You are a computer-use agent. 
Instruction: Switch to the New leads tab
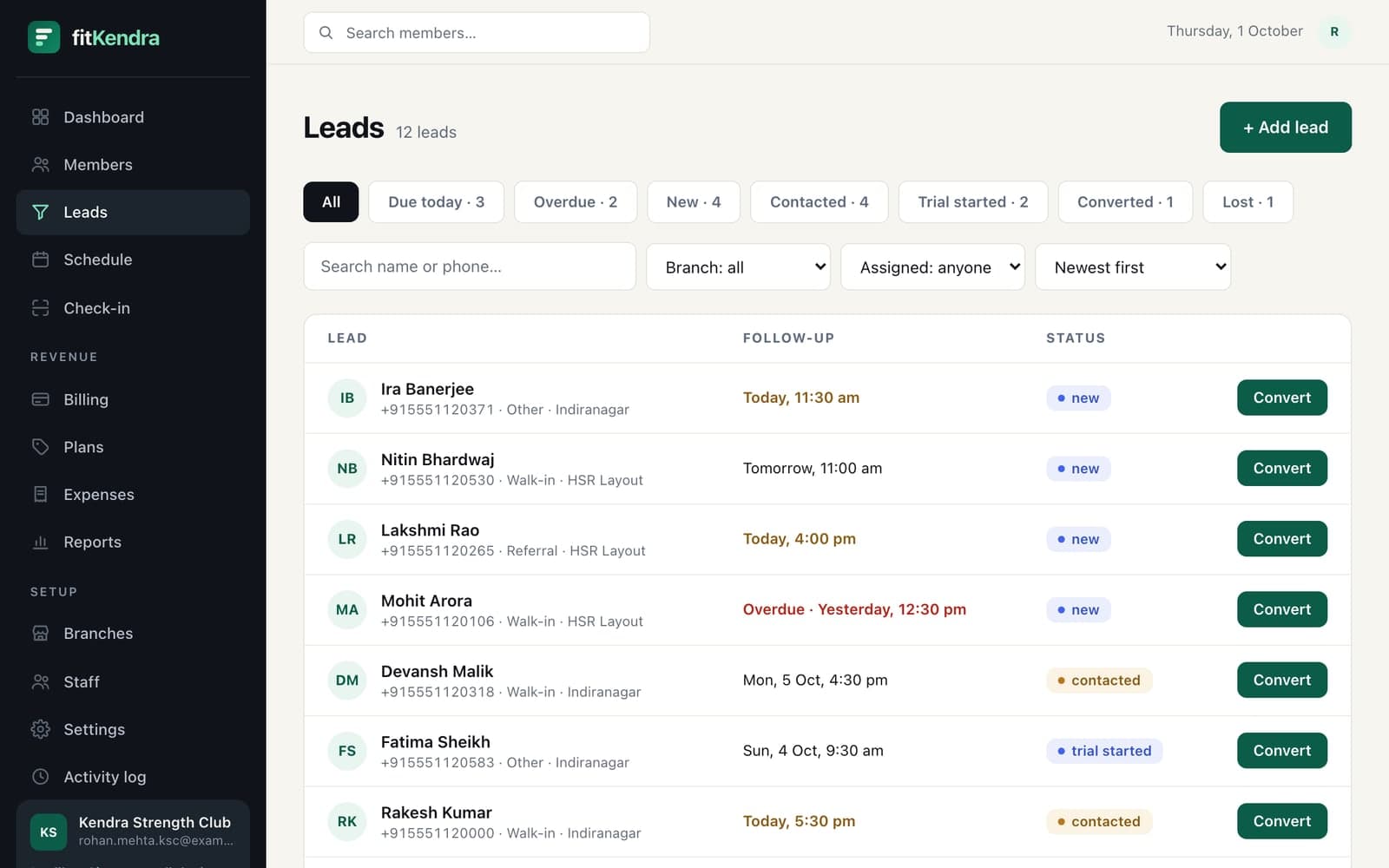coord(694,202)
